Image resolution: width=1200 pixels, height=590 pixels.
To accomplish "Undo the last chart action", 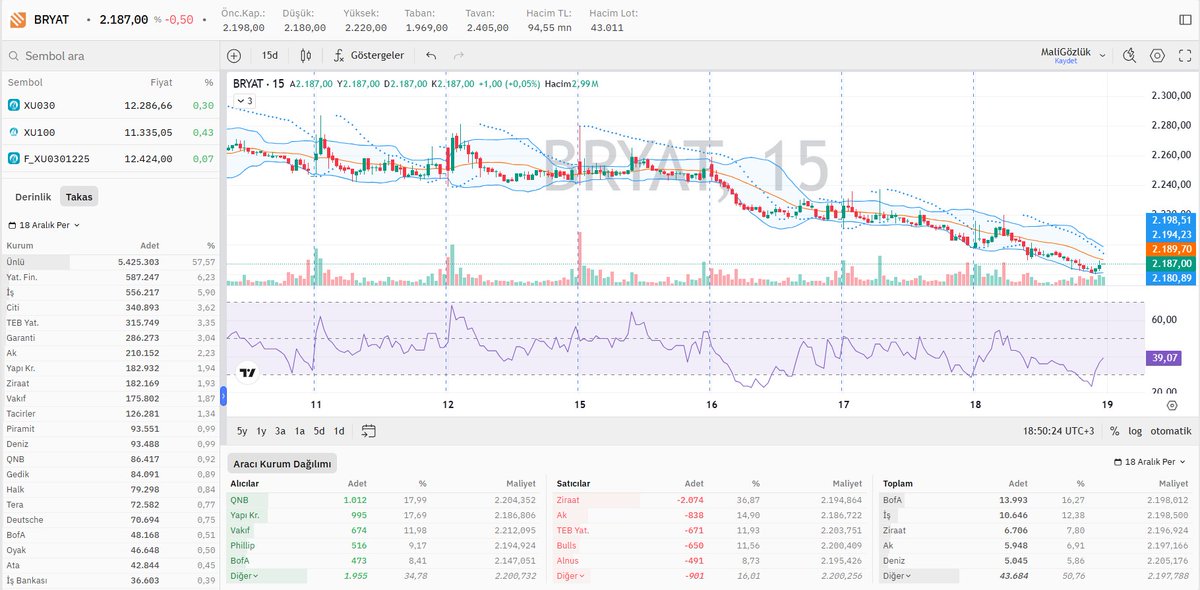I will tap(431, 56).
